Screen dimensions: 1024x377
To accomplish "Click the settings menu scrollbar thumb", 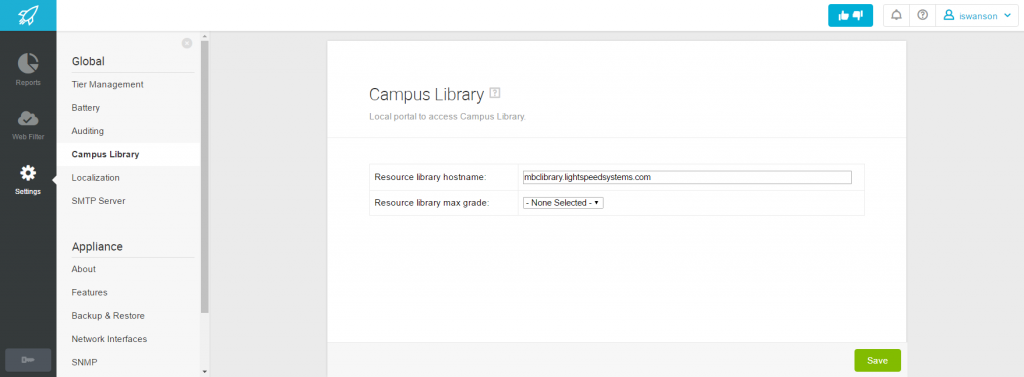I will point(205,176).
